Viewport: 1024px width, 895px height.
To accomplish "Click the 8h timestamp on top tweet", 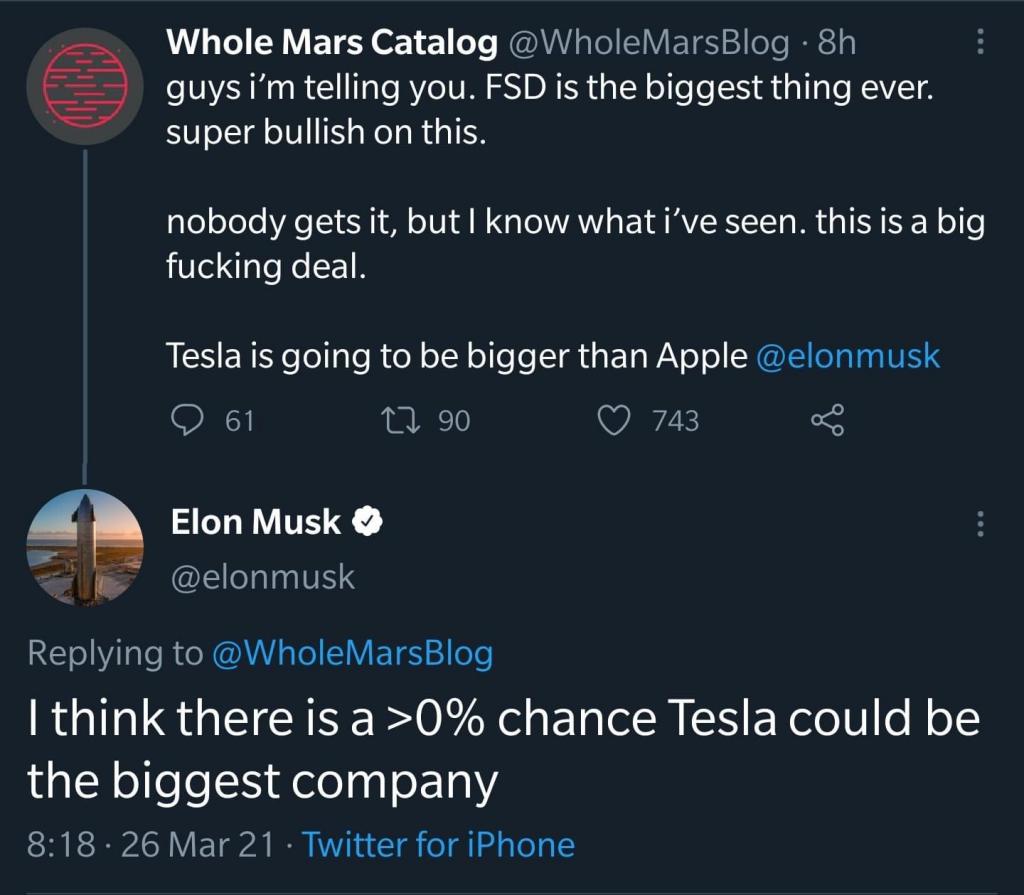I will [x=836, y=43].
